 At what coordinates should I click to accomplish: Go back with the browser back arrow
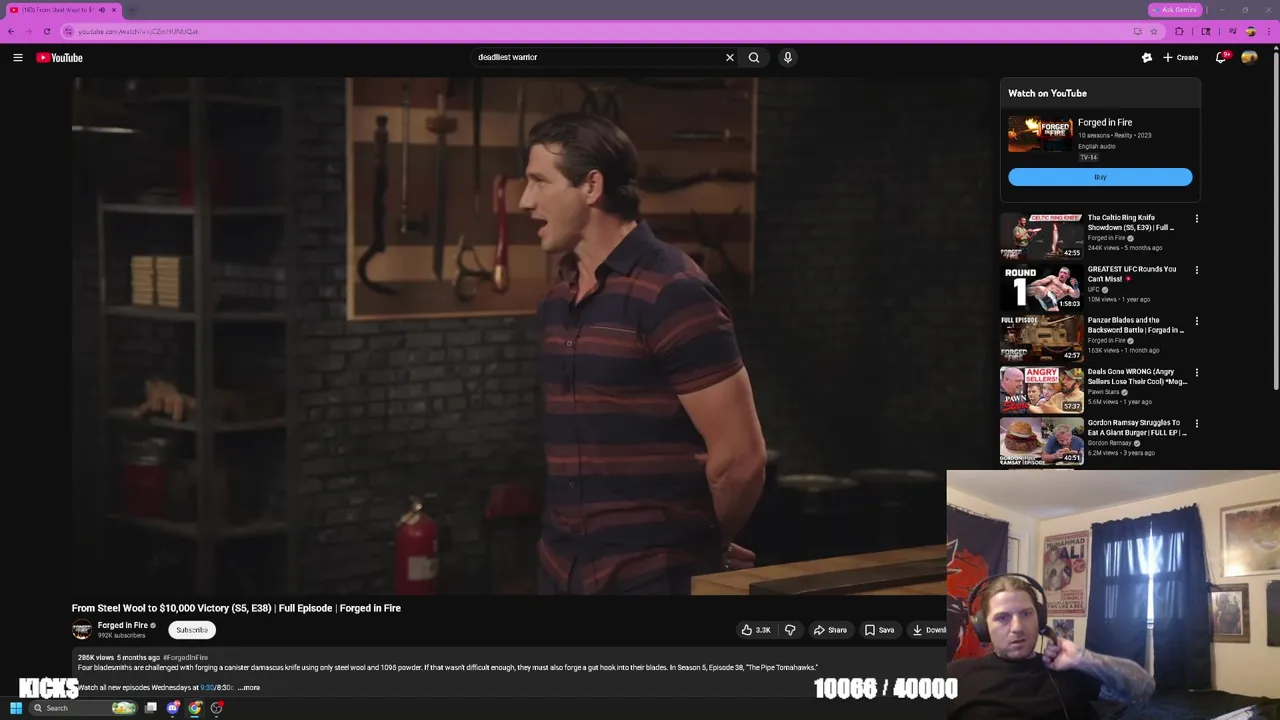pyautogui.click(x=11, y=31)
